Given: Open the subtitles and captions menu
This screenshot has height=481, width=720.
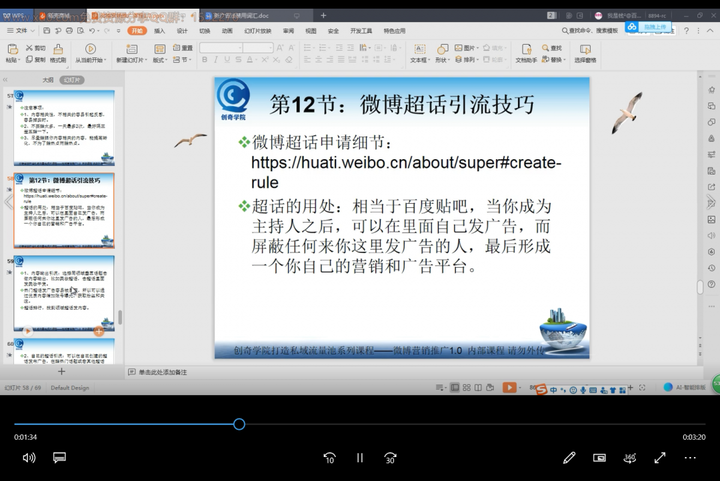Looking at the screenshot, I should click(x=59, y=457).
